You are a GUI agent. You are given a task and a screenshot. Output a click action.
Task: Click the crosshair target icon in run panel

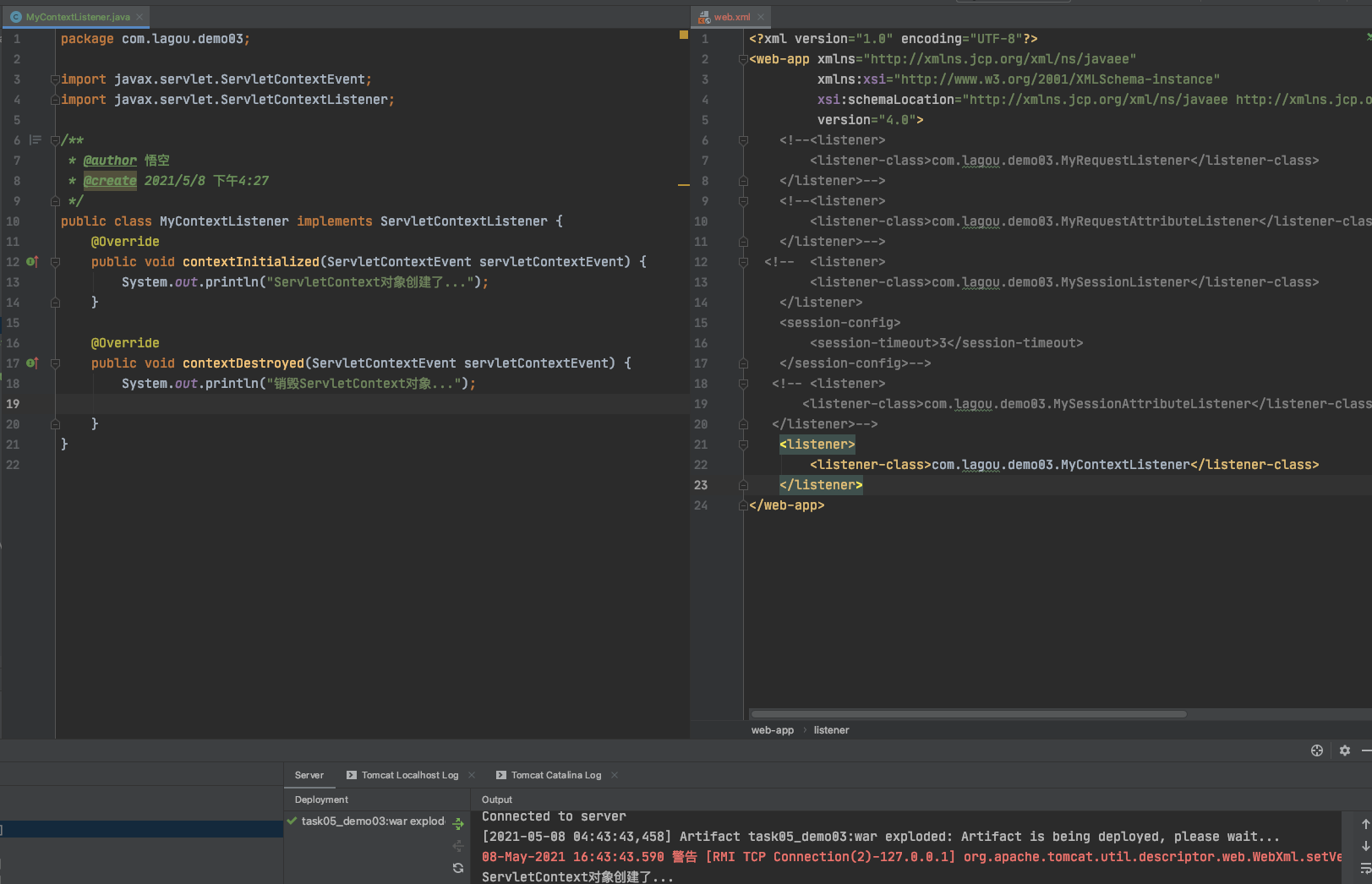pos(1317,750)
